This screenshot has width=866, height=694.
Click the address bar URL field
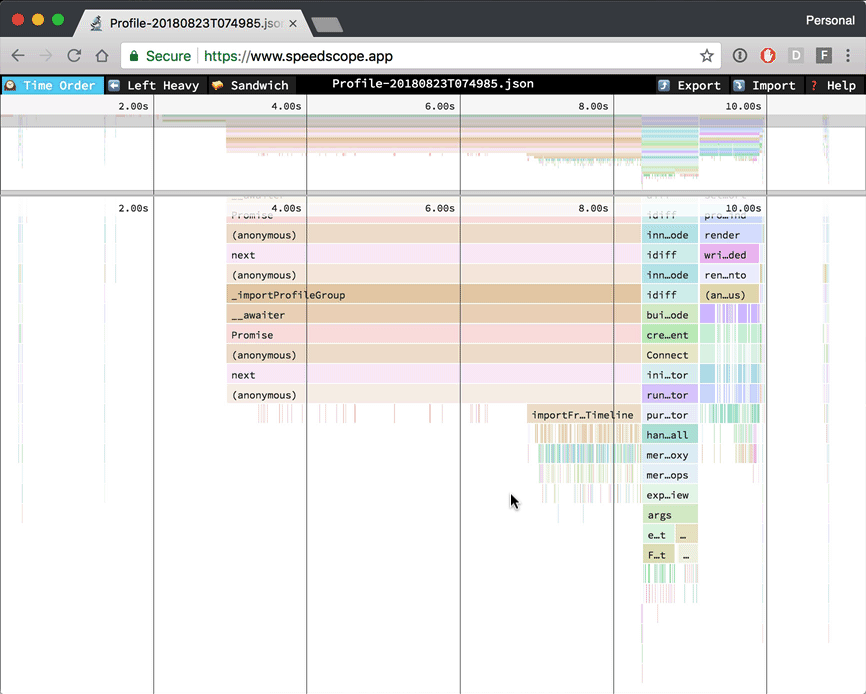(x=420, y=56)
